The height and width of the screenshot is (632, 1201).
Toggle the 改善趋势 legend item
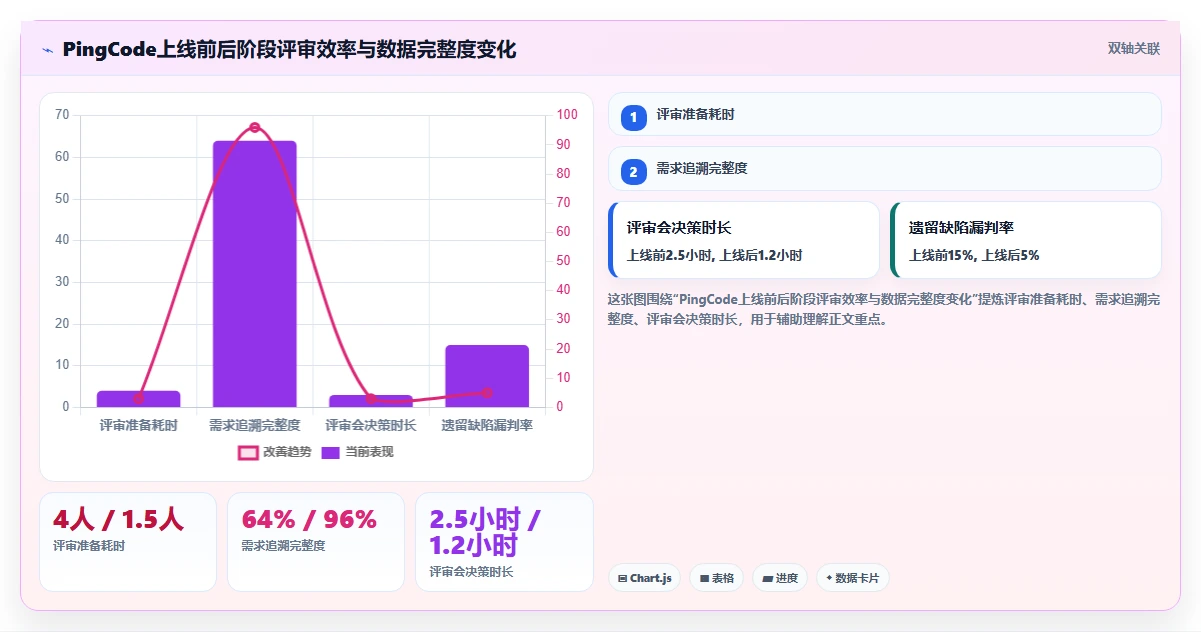[275, 452]
